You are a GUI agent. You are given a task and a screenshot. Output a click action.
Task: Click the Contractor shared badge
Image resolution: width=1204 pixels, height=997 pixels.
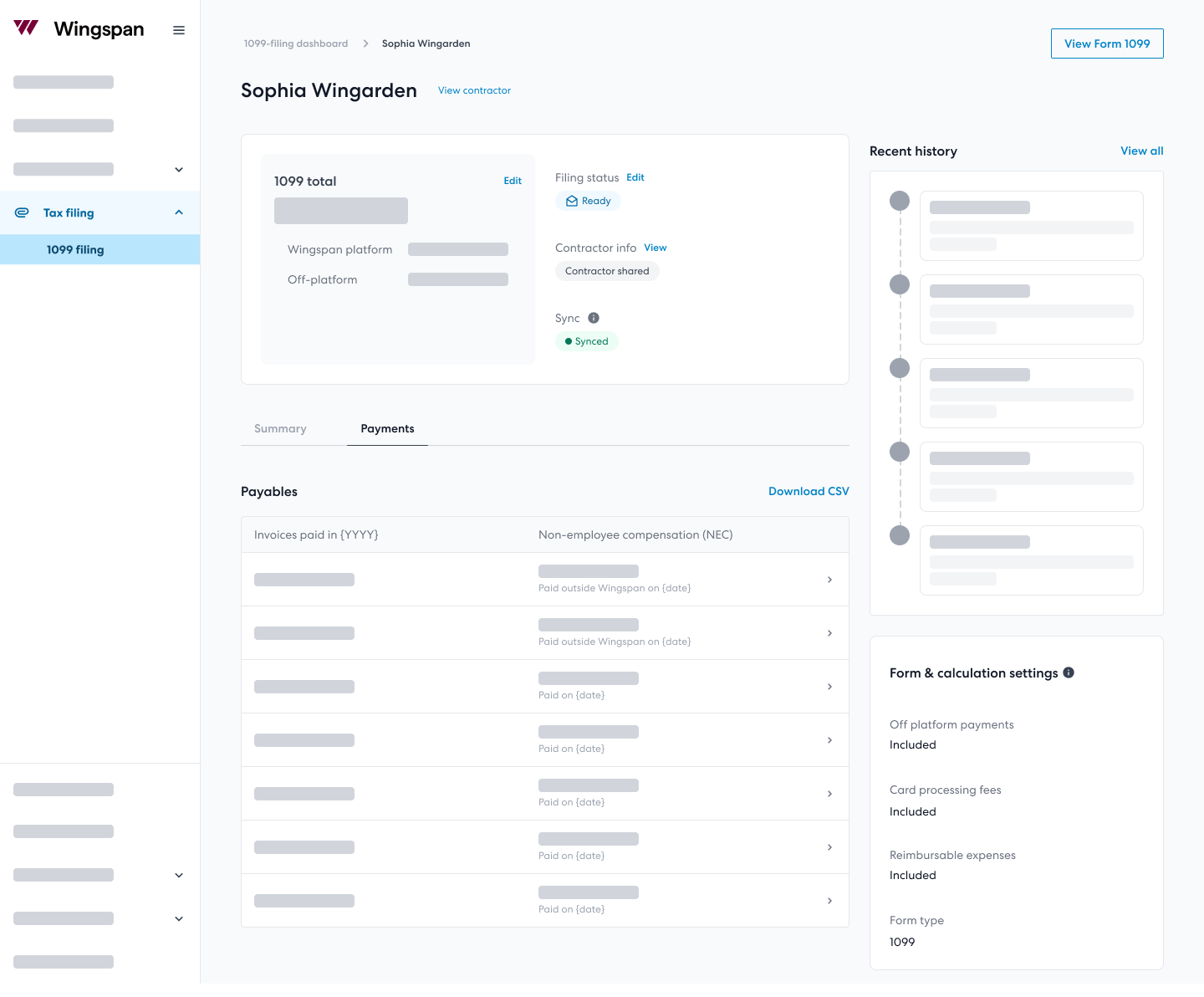click(x=607, y=271)
